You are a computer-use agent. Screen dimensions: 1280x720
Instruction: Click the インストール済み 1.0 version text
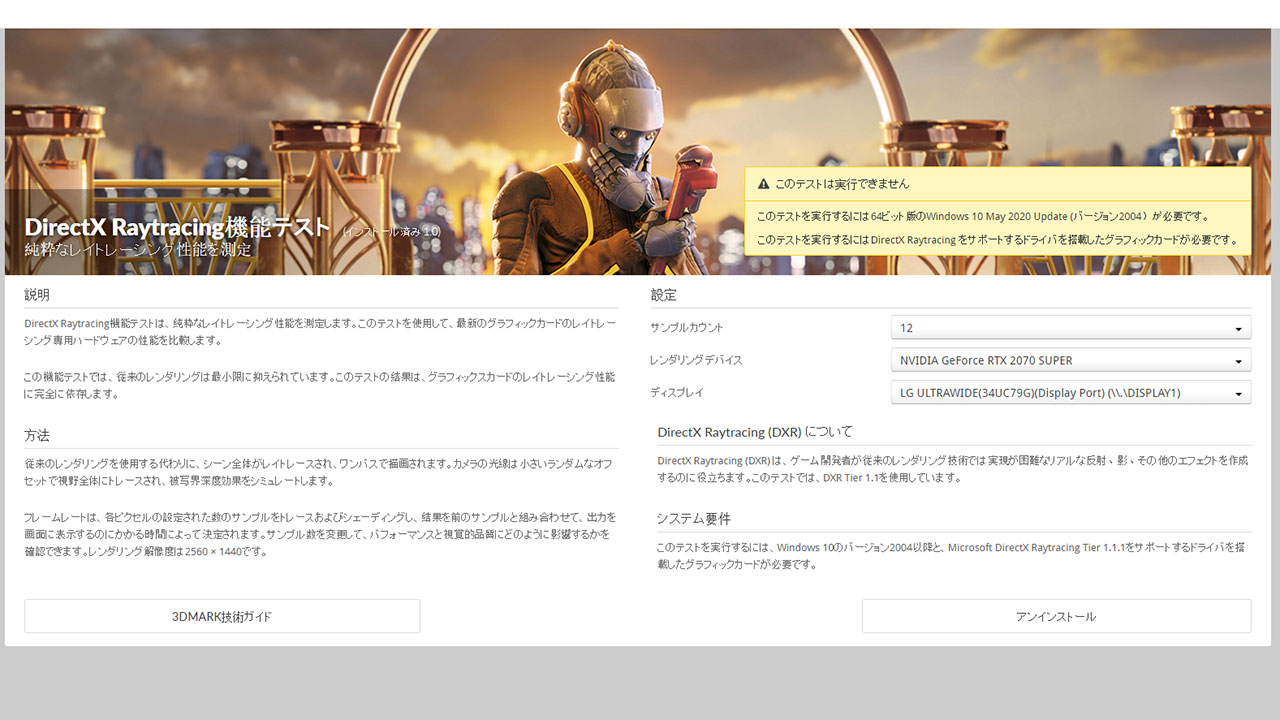coord(391,232)
